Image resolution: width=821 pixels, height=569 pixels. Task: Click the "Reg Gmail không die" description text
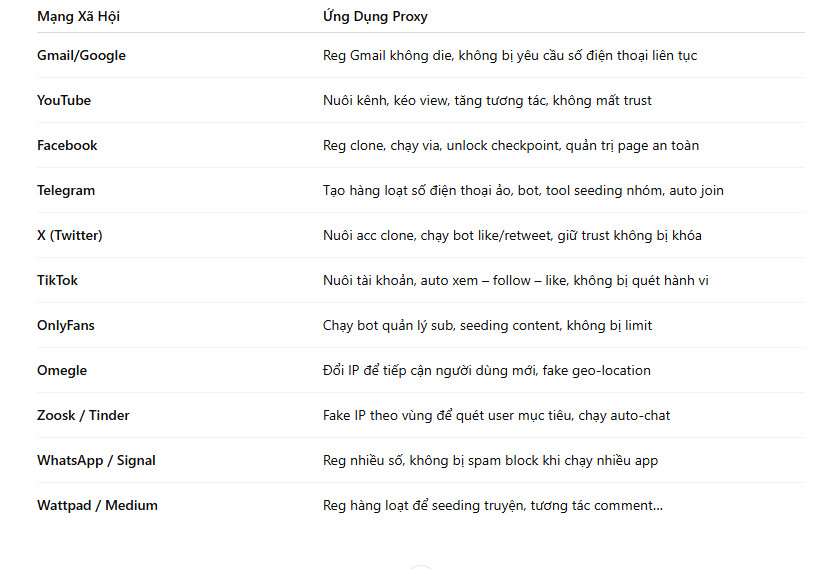click(510, 55)
